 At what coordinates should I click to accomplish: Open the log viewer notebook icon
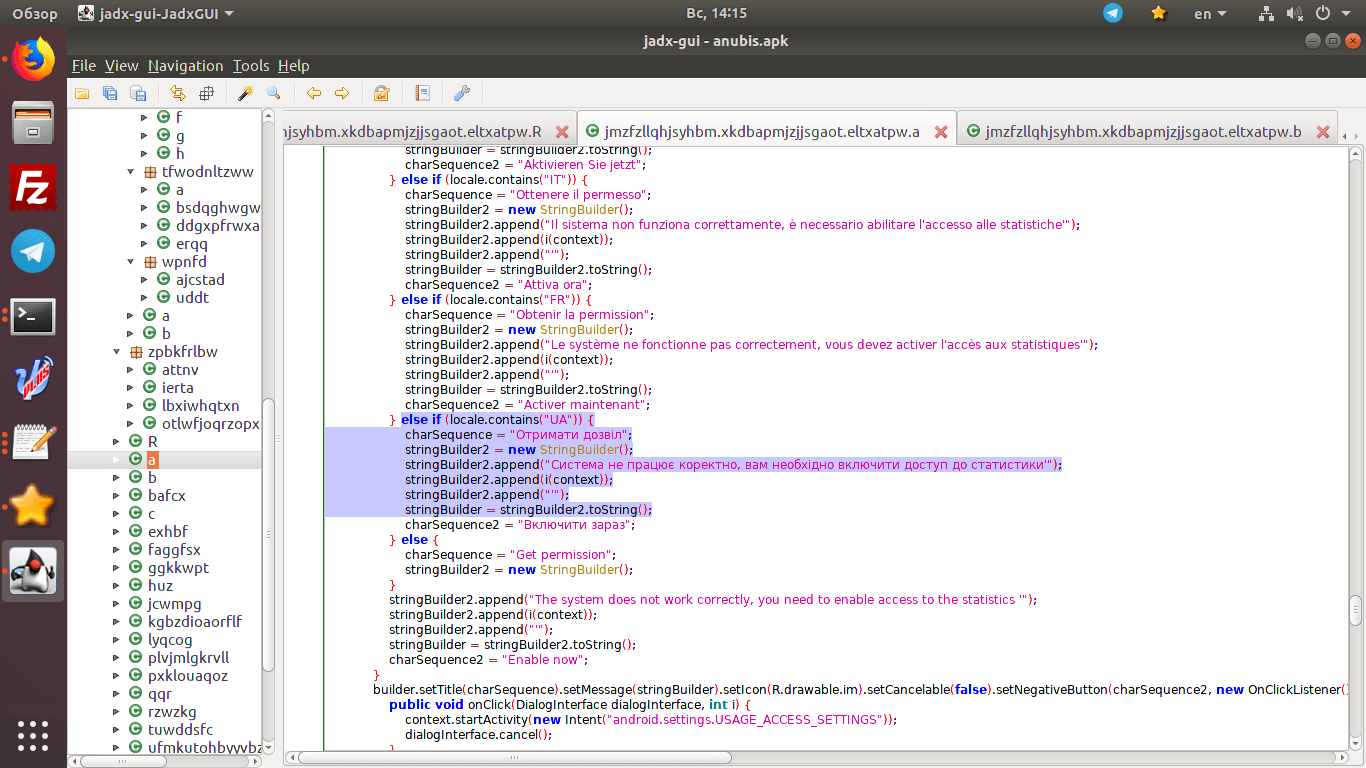422,93
